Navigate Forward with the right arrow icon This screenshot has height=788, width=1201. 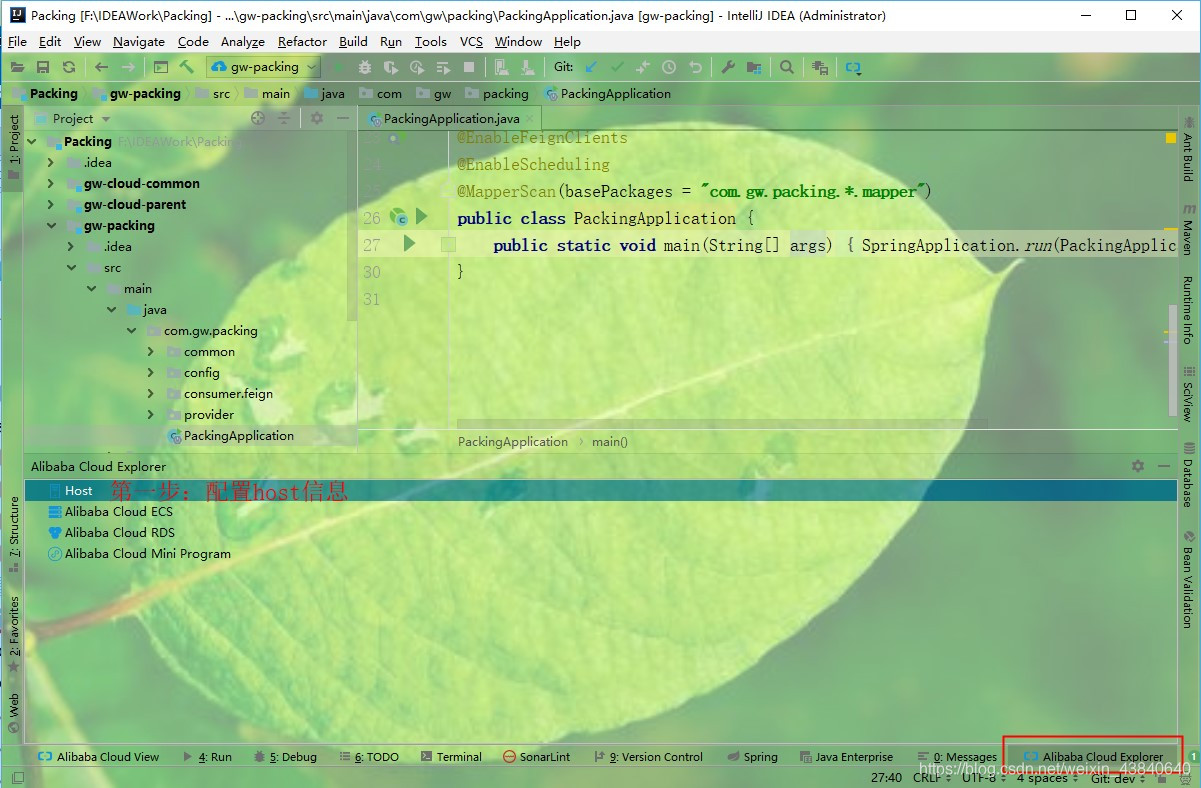click(128, 67)
